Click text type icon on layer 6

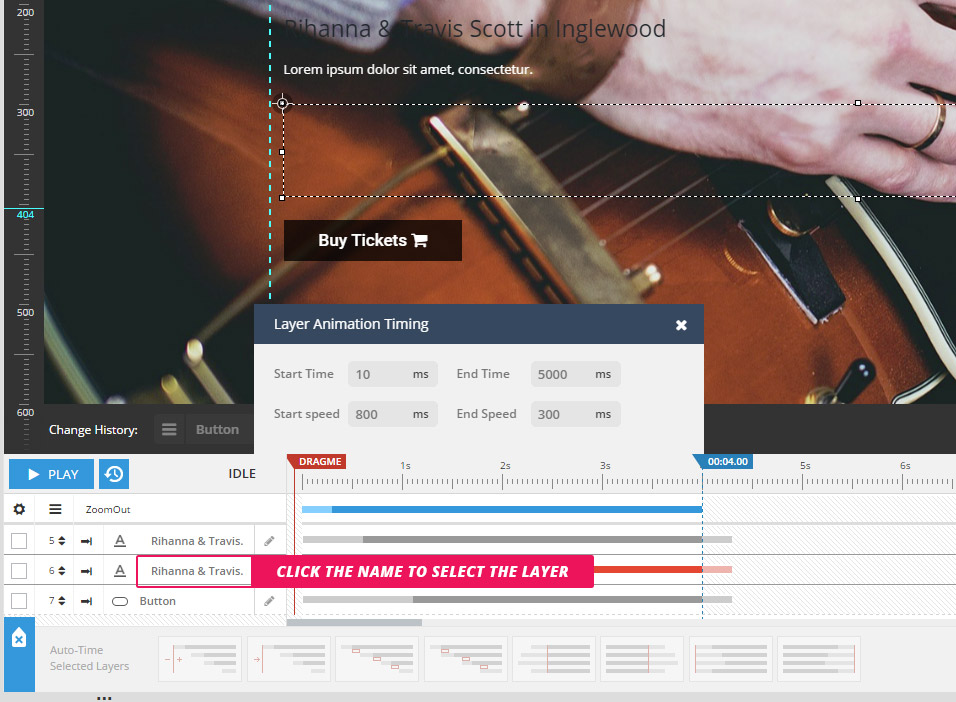point(120,571)
